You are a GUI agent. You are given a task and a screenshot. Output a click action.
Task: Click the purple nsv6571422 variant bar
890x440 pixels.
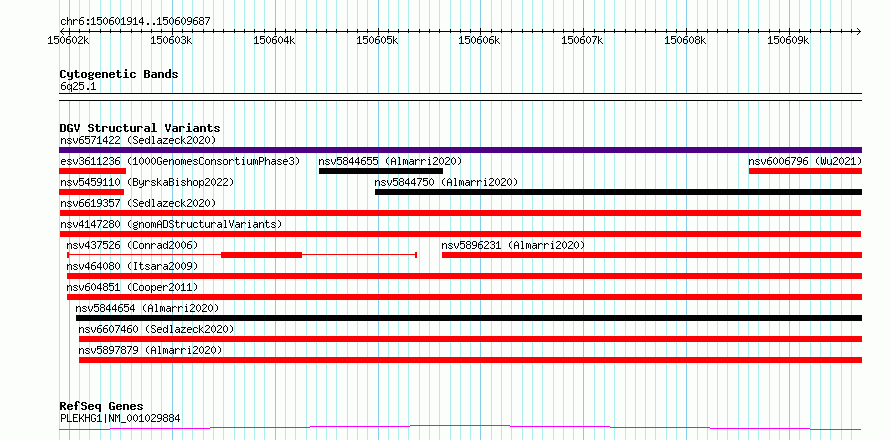coord(460,150)
